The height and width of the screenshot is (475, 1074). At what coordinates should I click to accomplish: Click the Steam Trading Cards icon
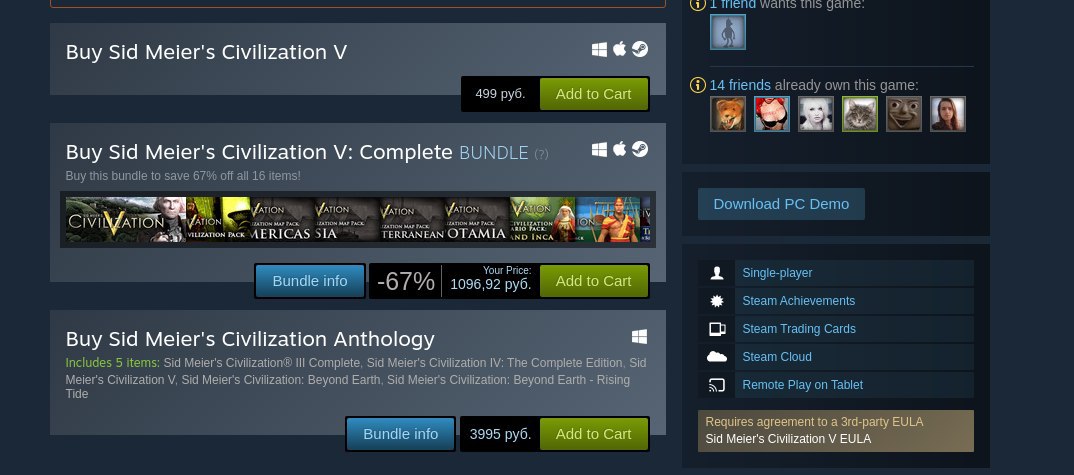pos(716,329)
